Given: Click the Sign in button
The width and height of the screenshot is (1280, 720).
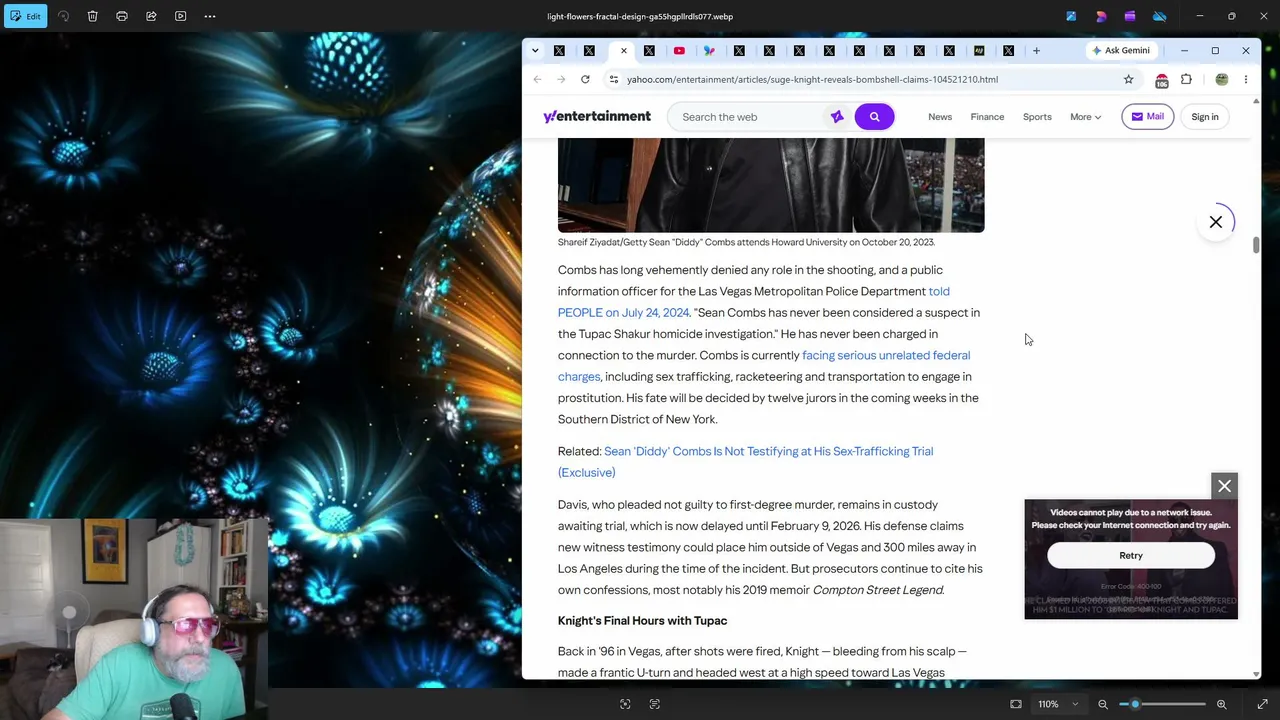Looking at the screenshot, I should pyautogui.click(x=1205, y=117).
